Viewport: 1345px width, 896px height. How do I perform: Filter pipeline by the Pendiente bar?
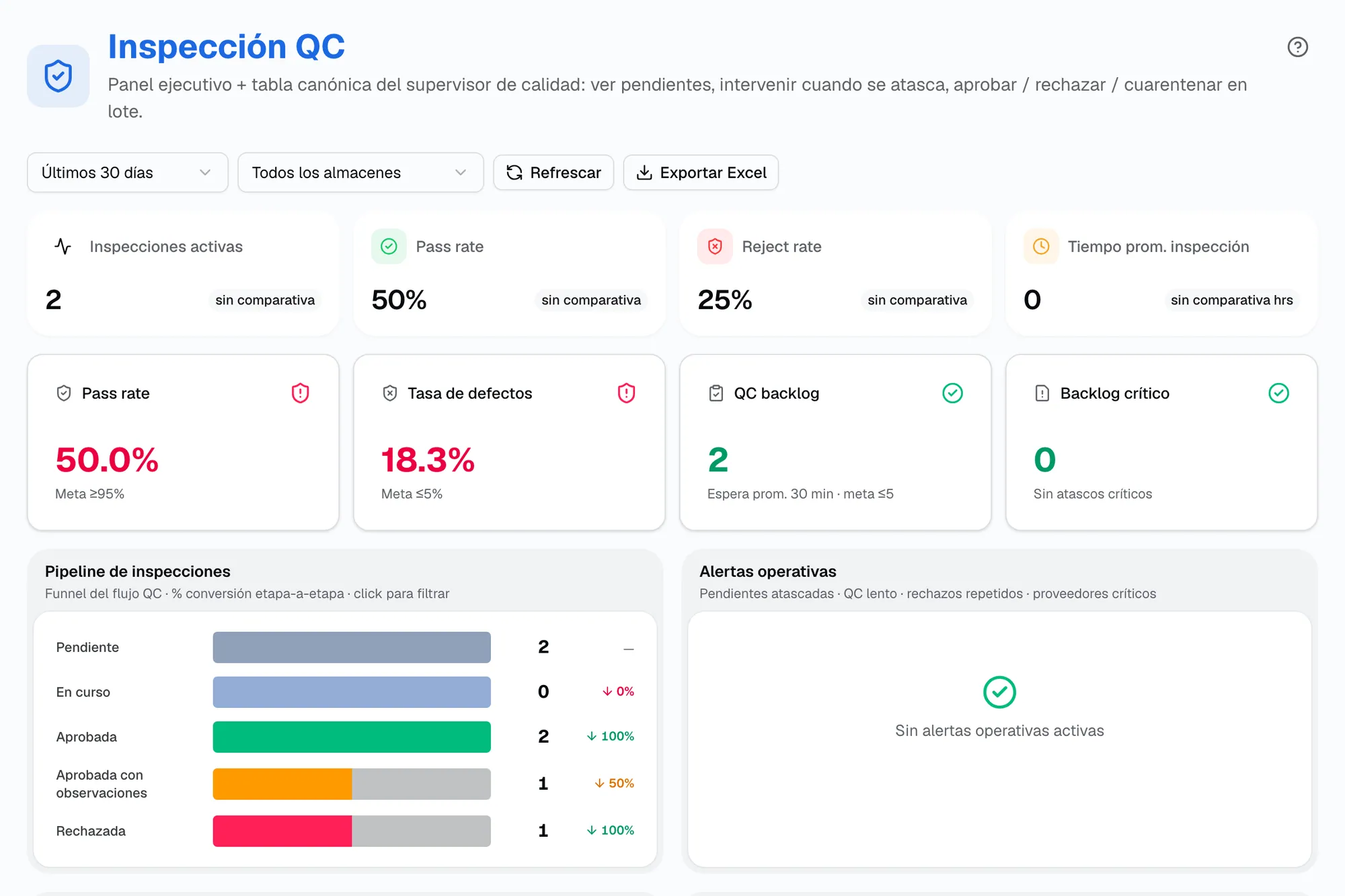click(x=352, y=647)
